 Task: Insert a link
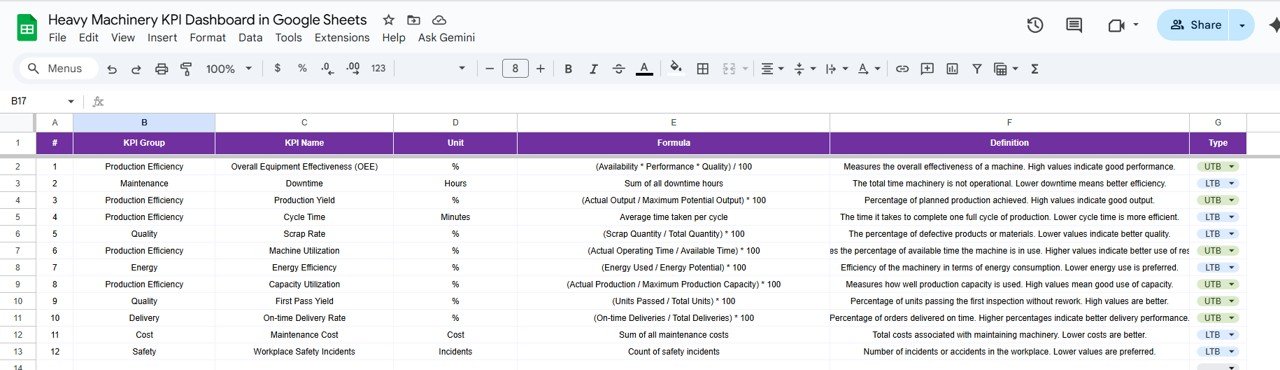[x=902, y=69]
